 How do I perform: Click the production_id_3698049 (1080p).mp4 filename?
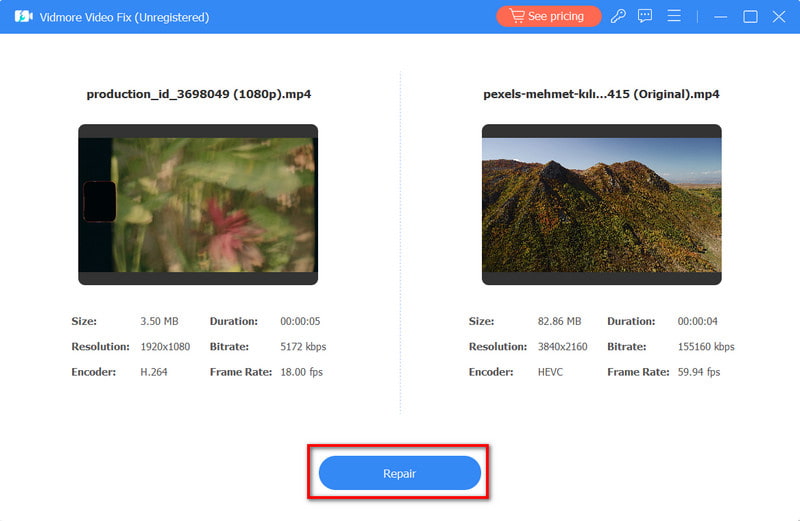click(197, 94)
